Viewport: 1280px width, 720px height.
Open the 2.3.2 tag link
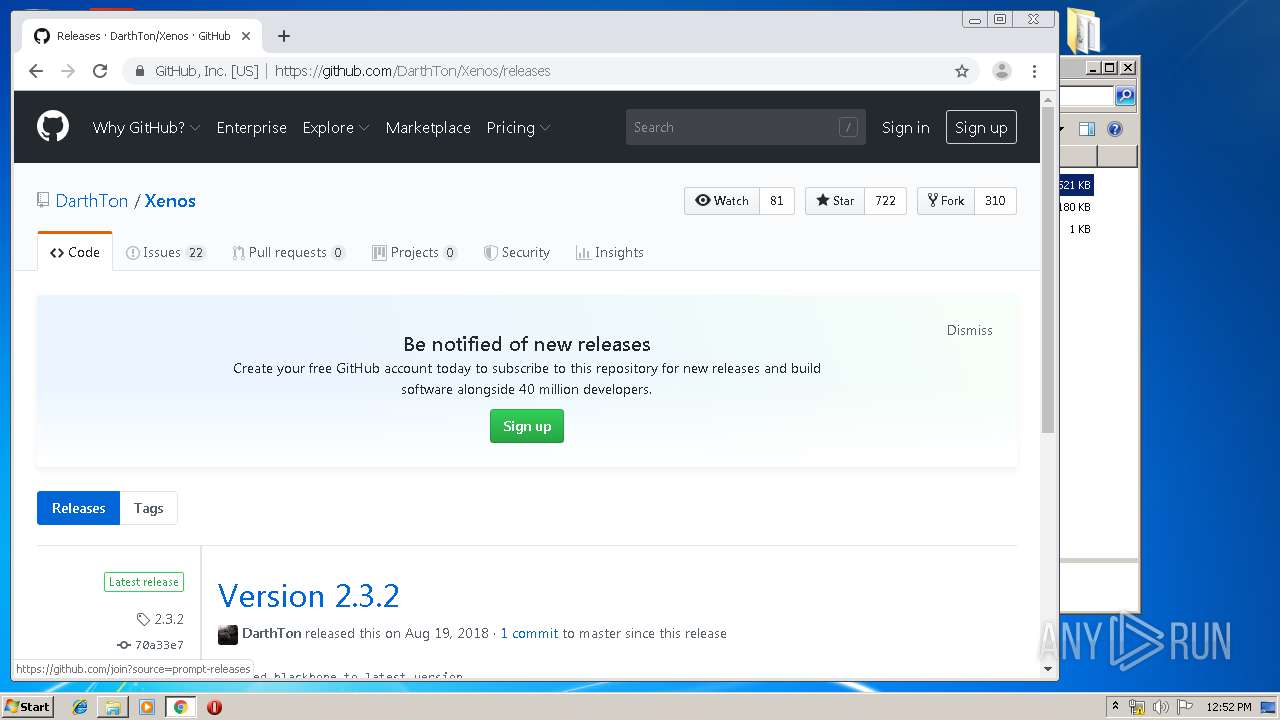pos(160,619)
